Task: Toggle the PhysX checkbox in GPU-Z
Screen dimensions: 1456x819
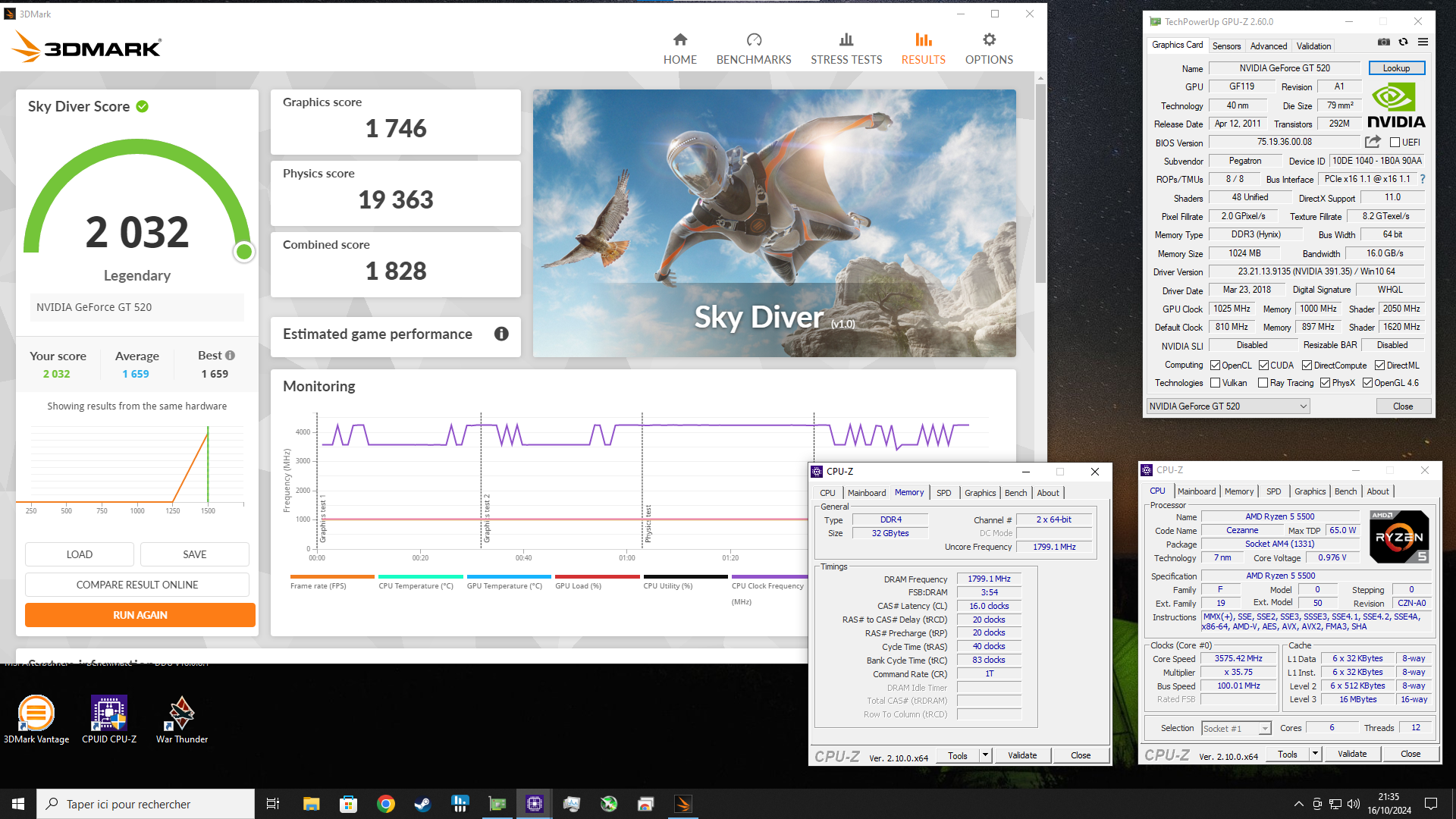Action: 1325,383
